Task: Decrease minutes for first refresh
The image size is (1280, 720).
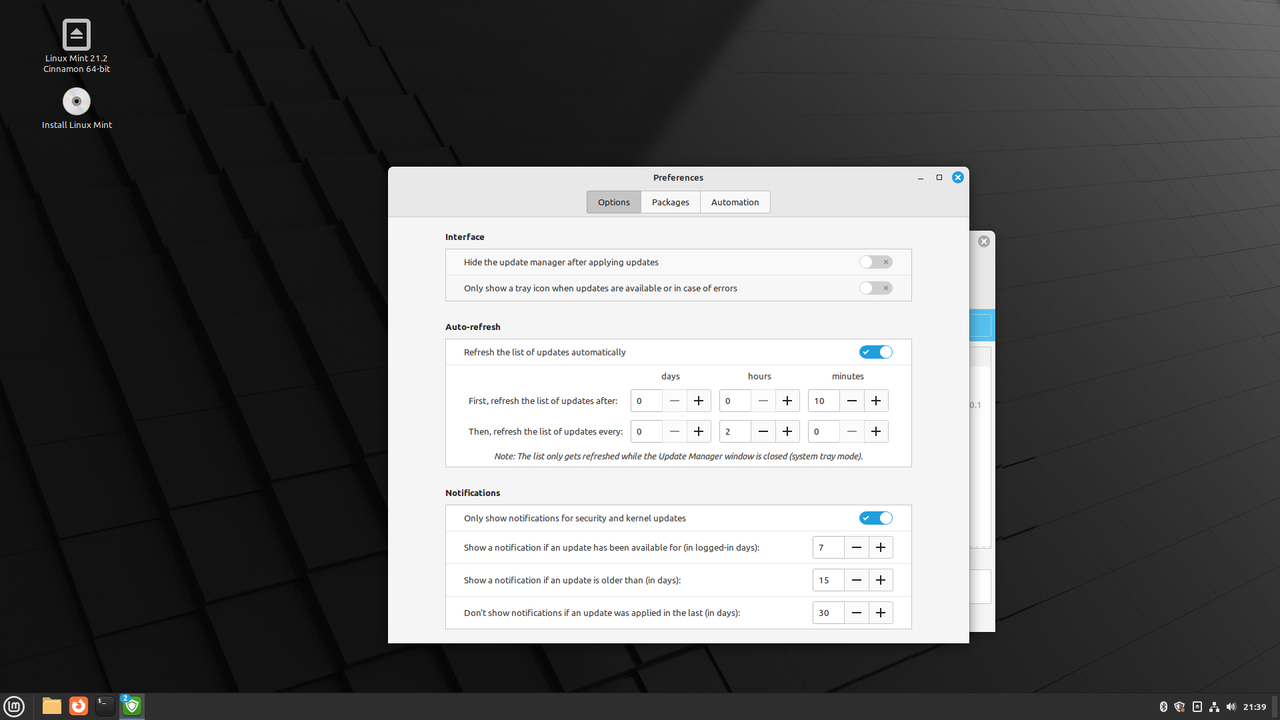Action: click(x=851, y=401)
